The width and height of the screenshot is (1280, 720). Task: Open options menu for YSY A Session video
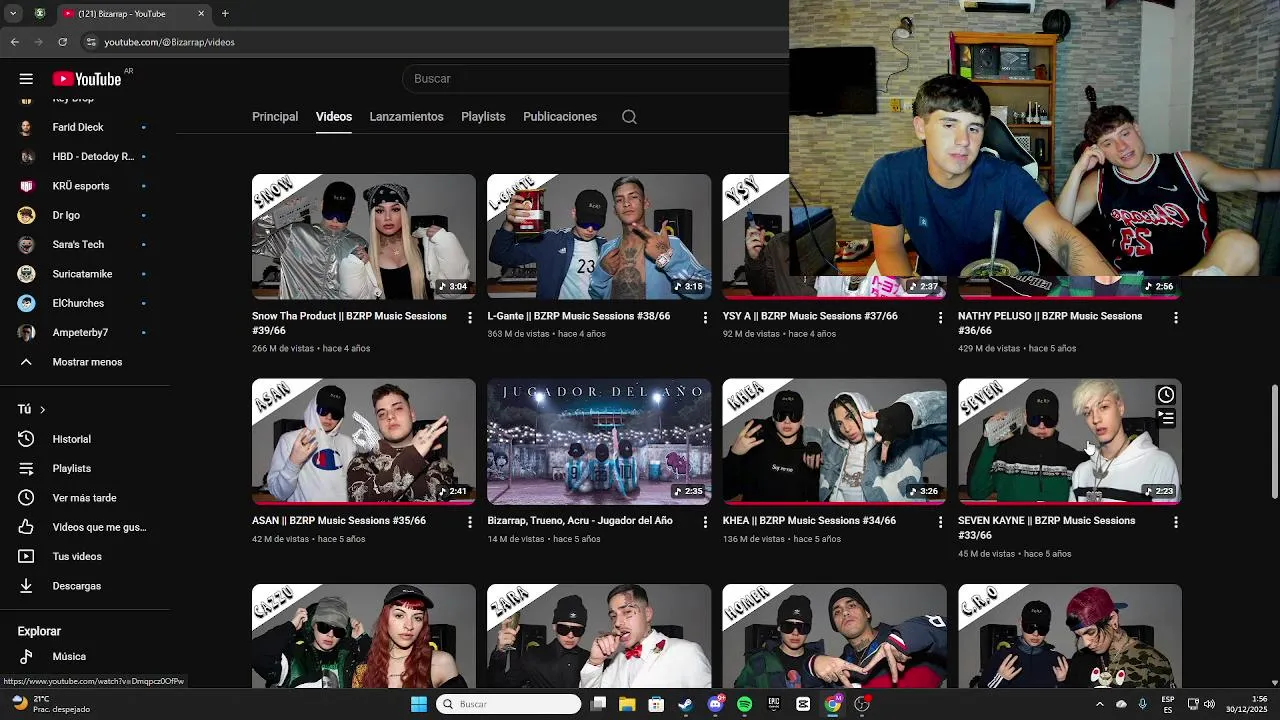[x=940, y=317]
